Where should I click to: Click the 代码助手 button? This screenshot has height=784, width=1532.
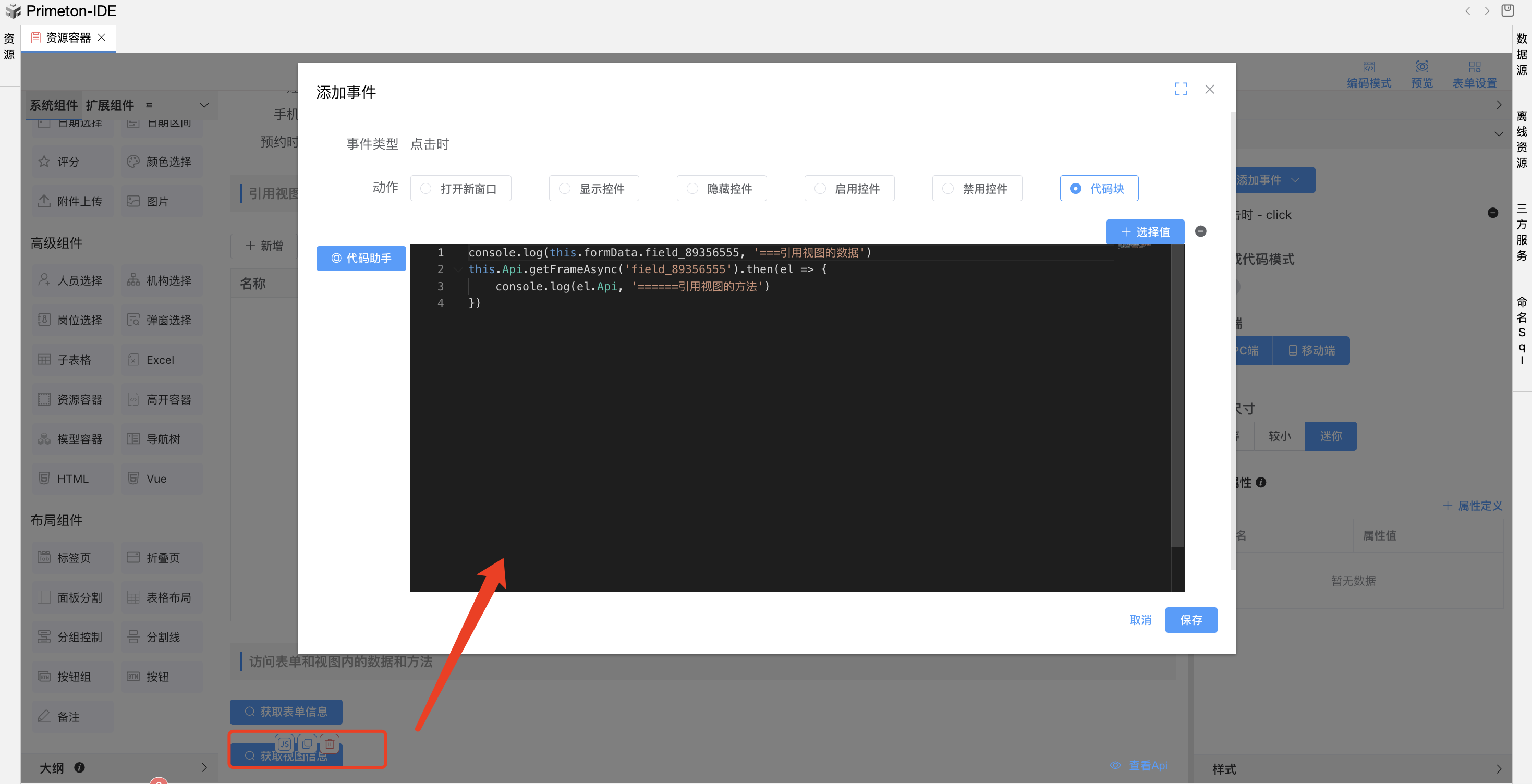pos(361,258)
